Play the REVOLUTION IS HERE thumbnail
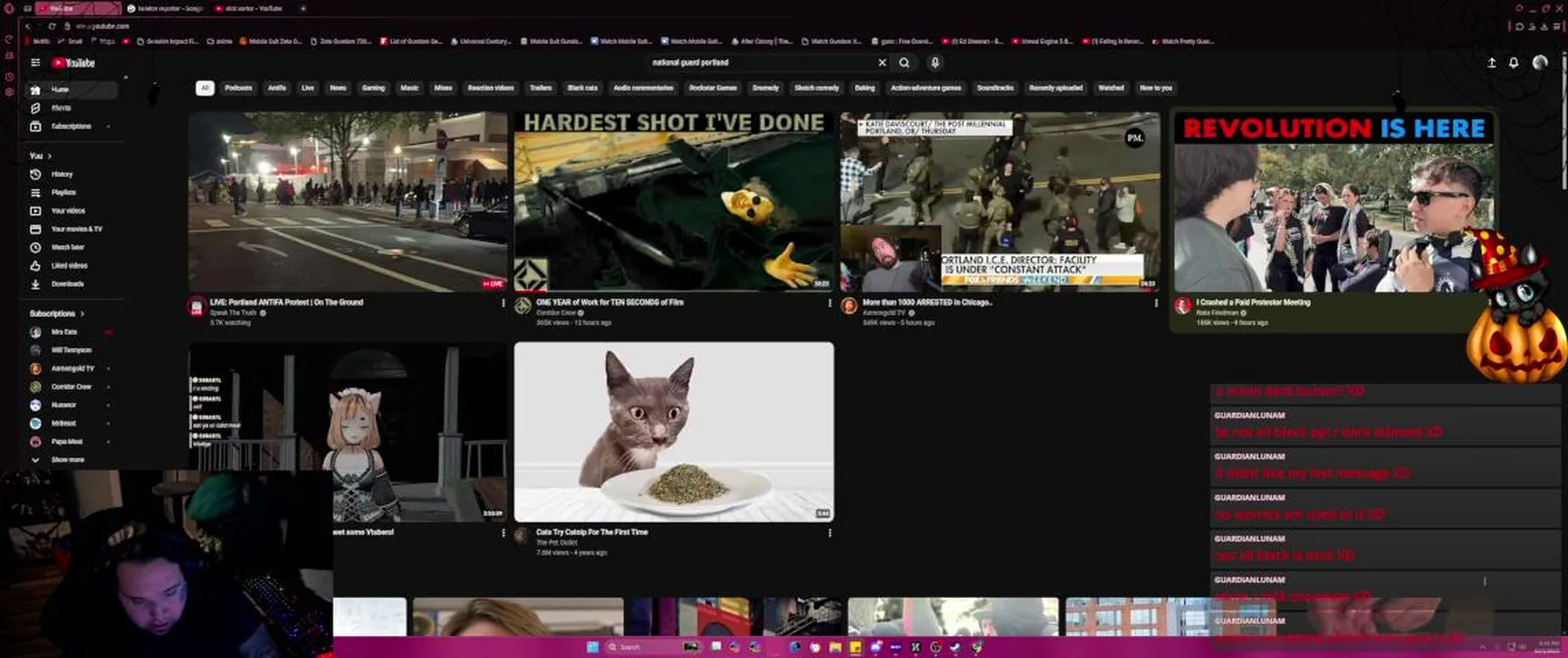 tap(1334, 202)
